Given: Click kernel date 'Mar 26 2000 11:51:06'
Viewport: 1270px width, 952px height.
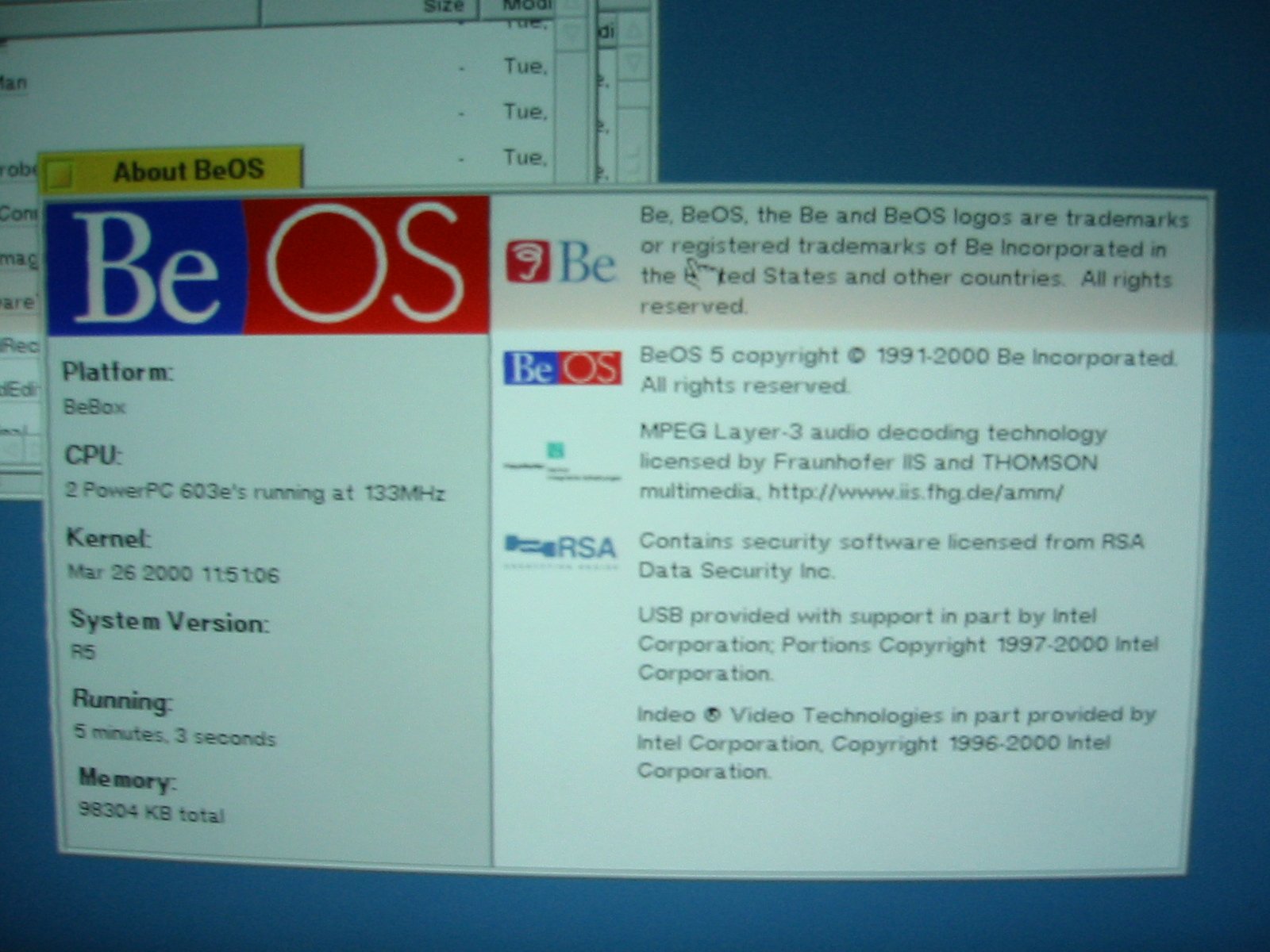Looking at the screenshot, I should (x=174, y=574).
